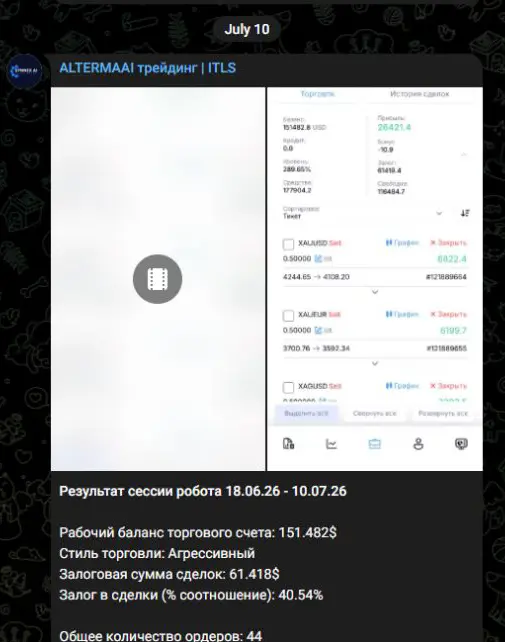505x642 pixels.
Task: Click the ticket number #121889654
Action: tap(446, 277)
